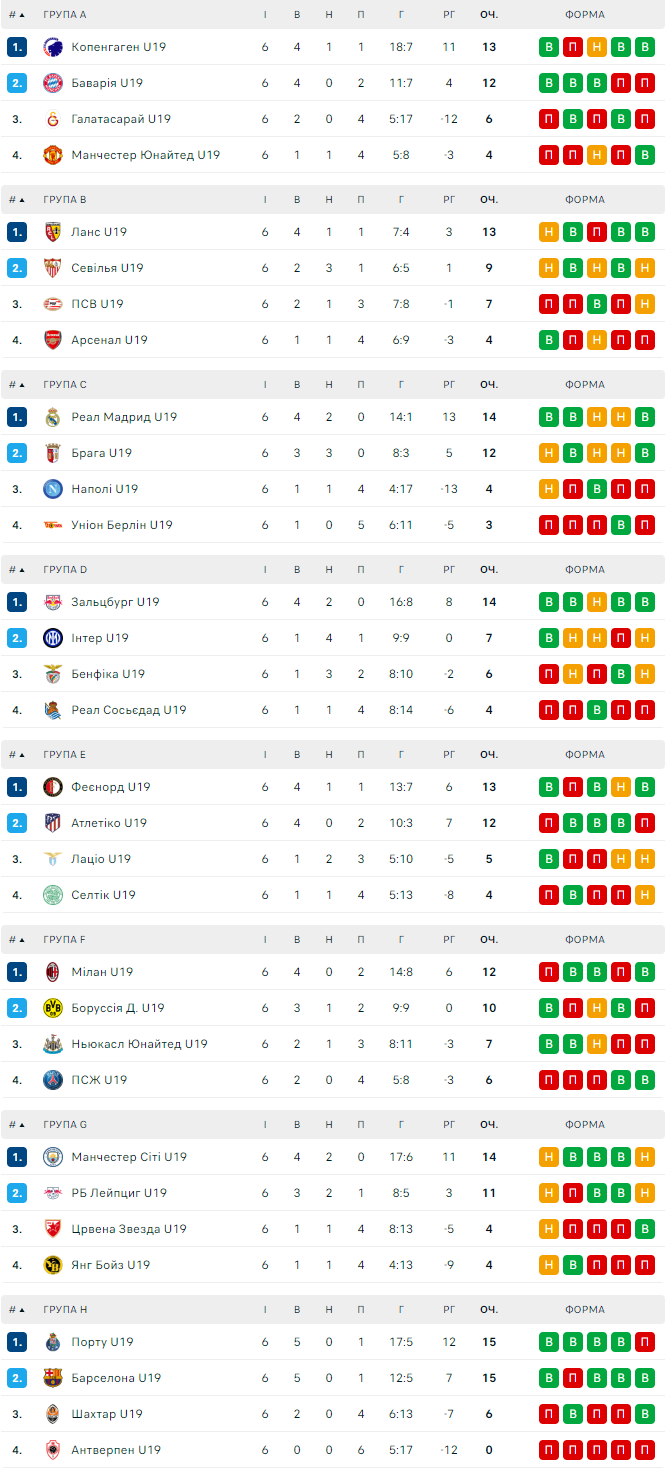Sort Група F by РГ column header
The width and height of the screenshot is (666, 1473).
coord(449,940)
